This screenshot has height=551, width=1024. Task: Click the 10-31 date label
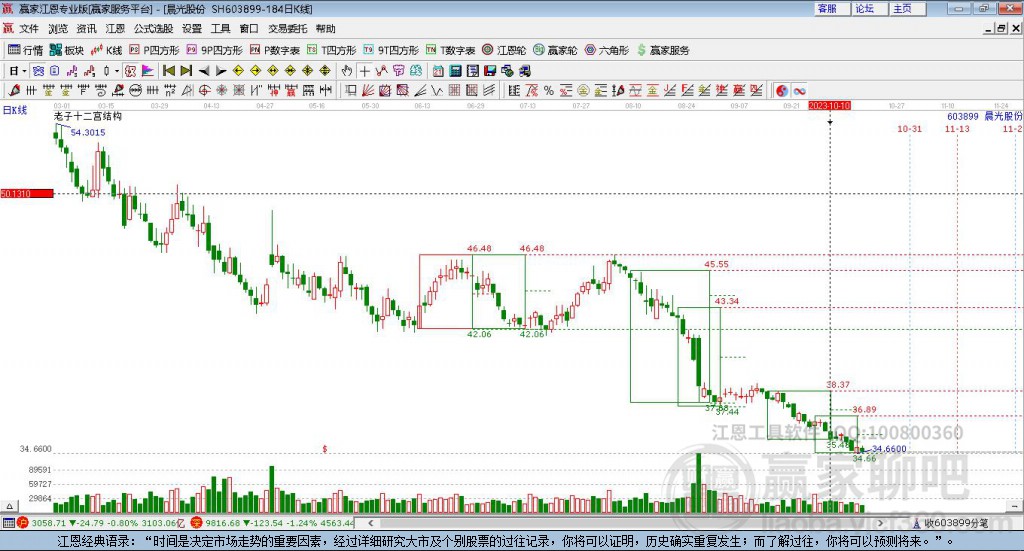point(909,129)
